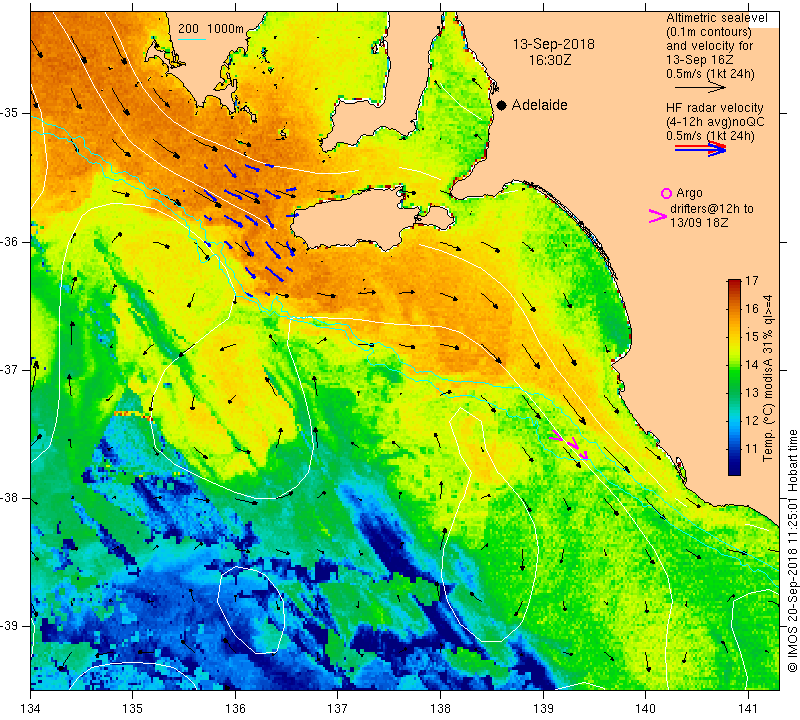The width and height of the screenshot is (800, 720).
Task: Click the 'Argo' legend label
Action: pos(689,193)
